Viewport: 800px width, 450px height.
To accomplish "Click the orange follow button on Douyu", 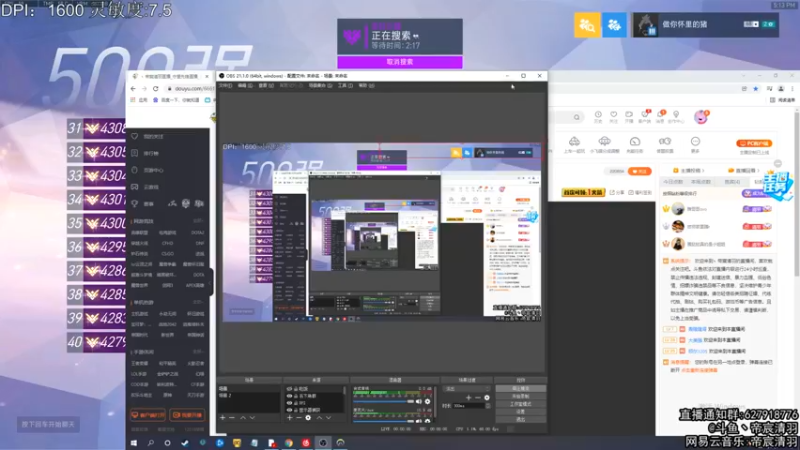I will pos(639,171).
